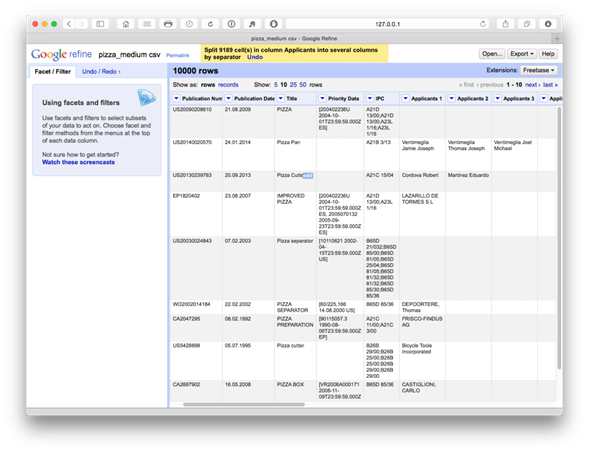This screenshot has width=589, height=453.
Task: Open the sidebar toggle icon in Safari
Action: tap(100, 24)
